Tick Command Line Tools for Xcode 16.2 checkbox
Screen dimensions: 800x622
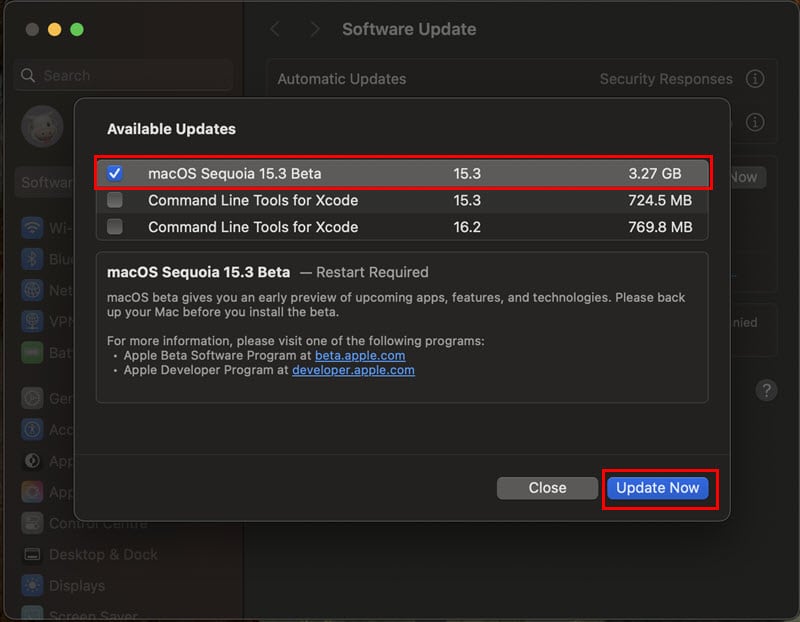coord(115,227)
